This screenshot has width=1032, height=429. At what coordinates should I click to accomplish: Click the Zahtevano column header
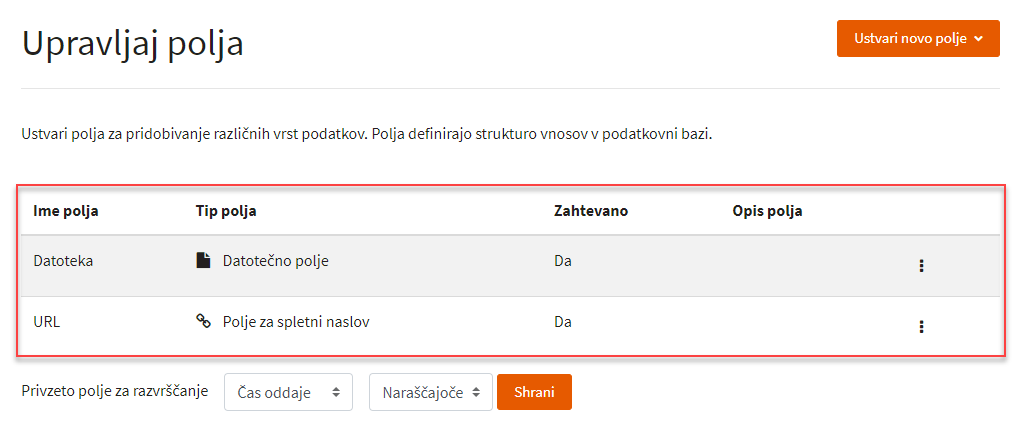click(591, 211)
